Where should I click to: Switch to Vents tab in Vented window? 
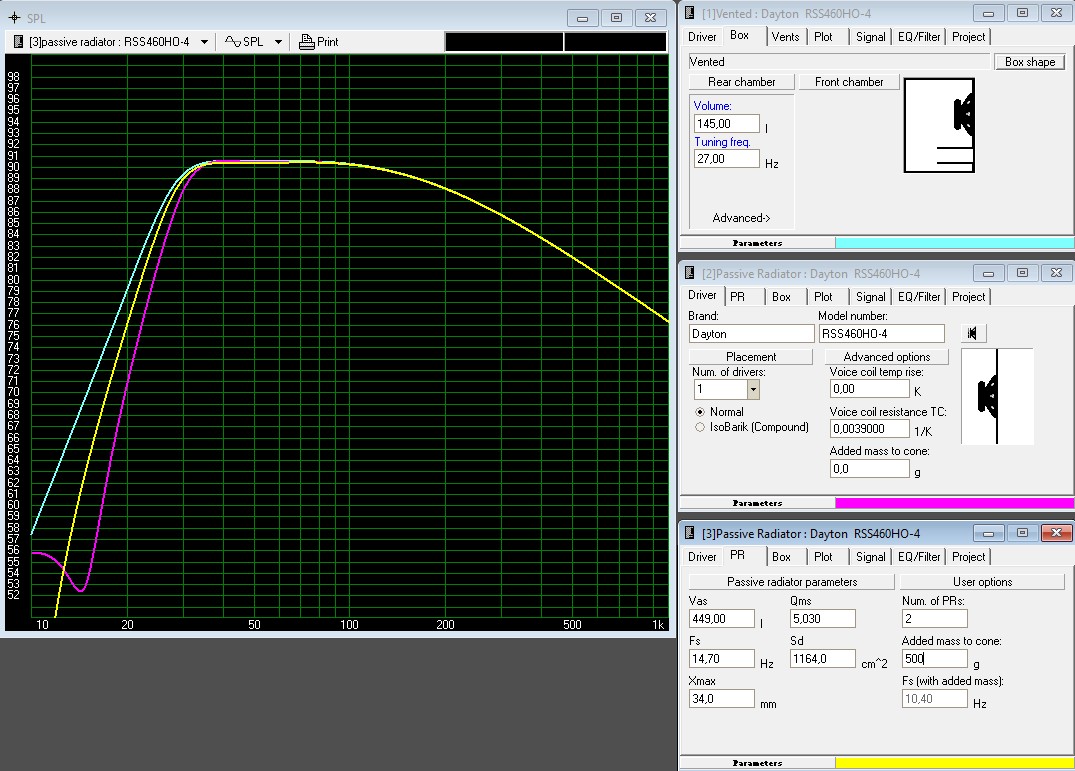click(785, 36)
